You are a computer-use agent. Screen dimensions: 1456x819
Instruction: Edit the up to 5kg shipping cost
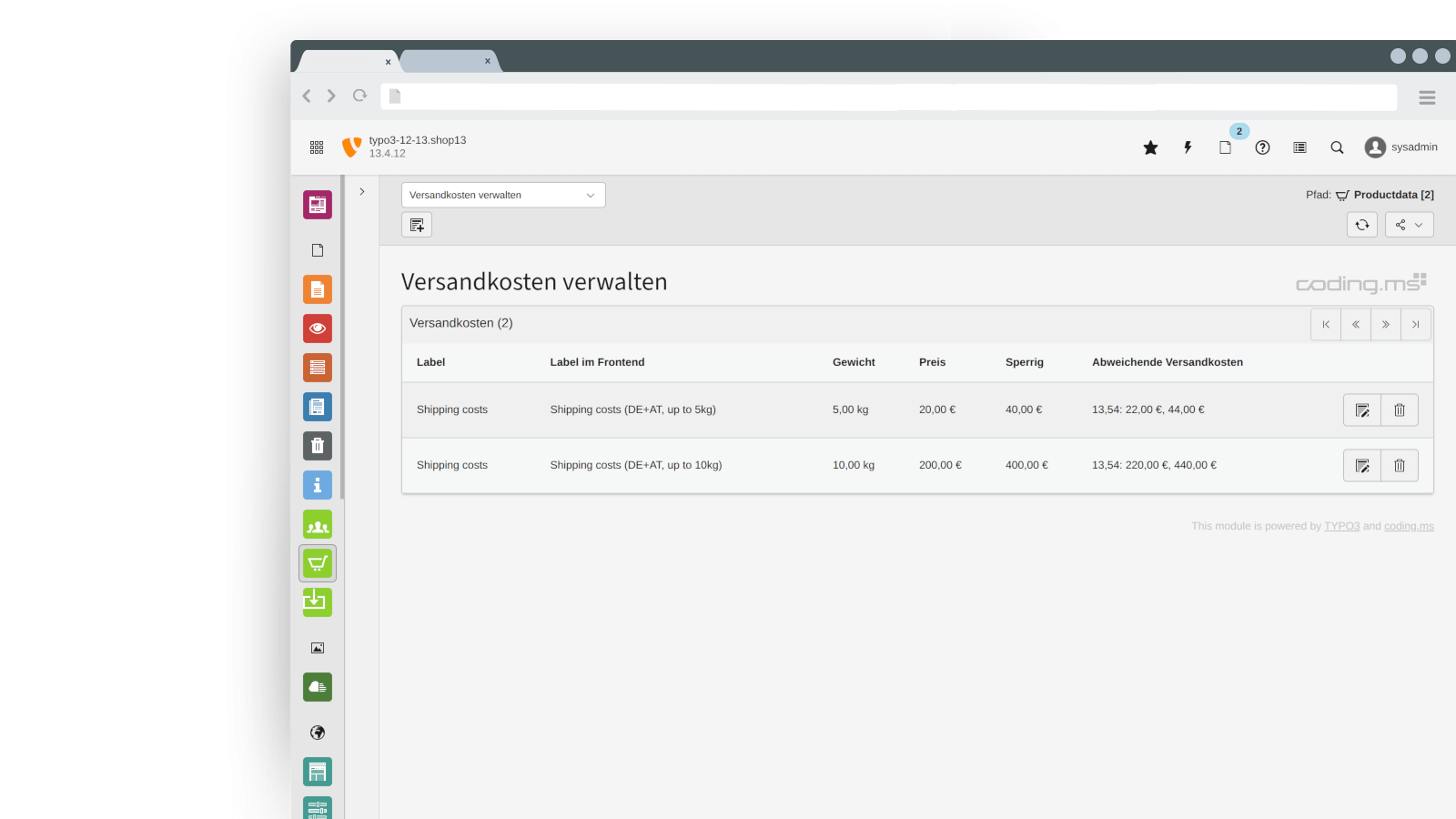1362,410
